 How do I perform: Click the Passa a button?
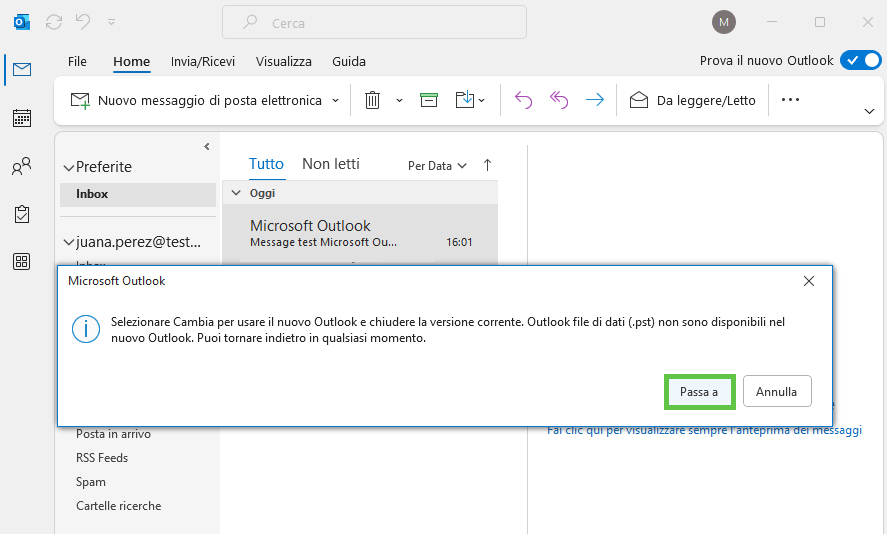tap(699, 391)
